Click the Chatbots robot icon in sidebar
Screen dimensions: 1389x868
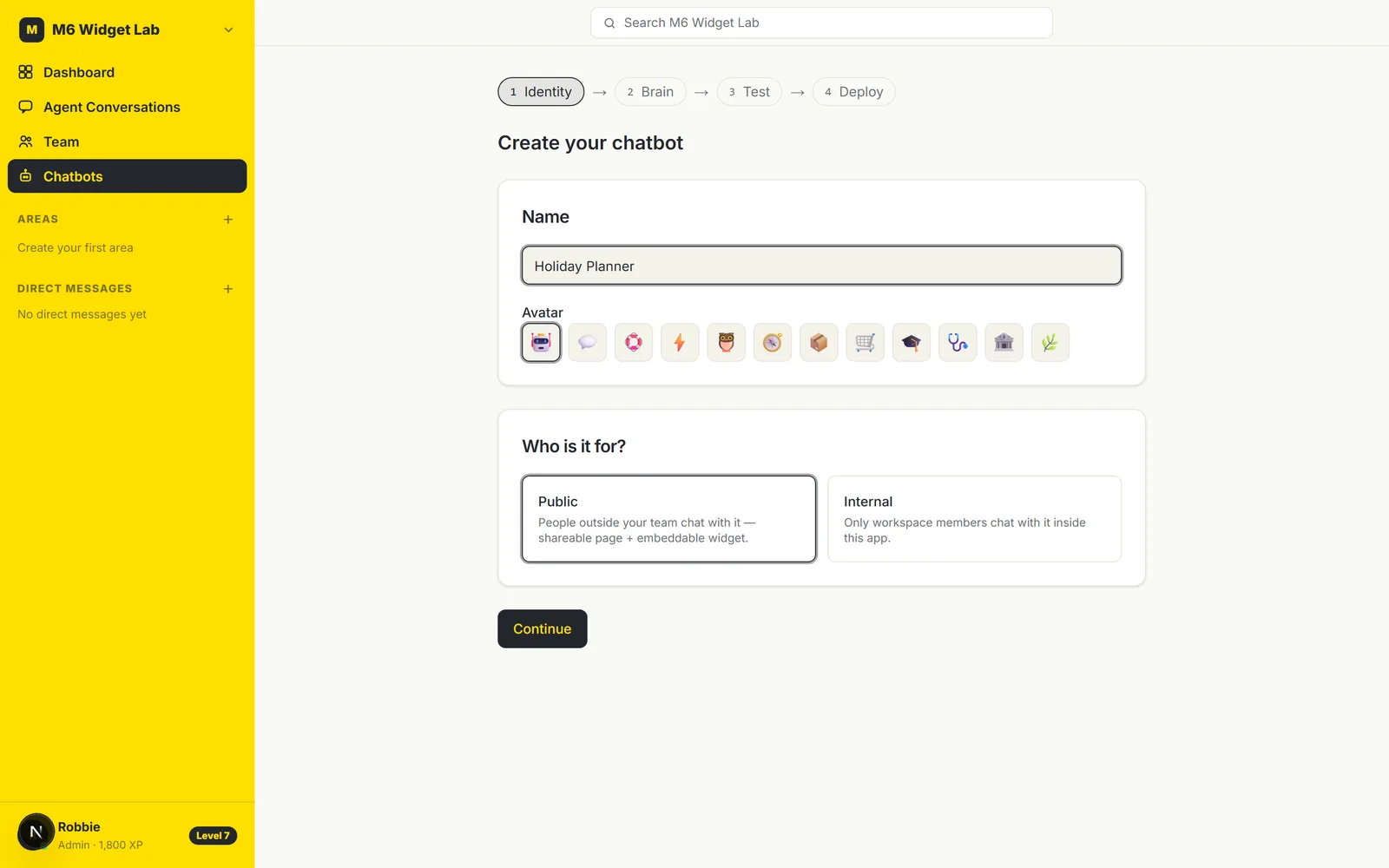(x=26, y=176)
